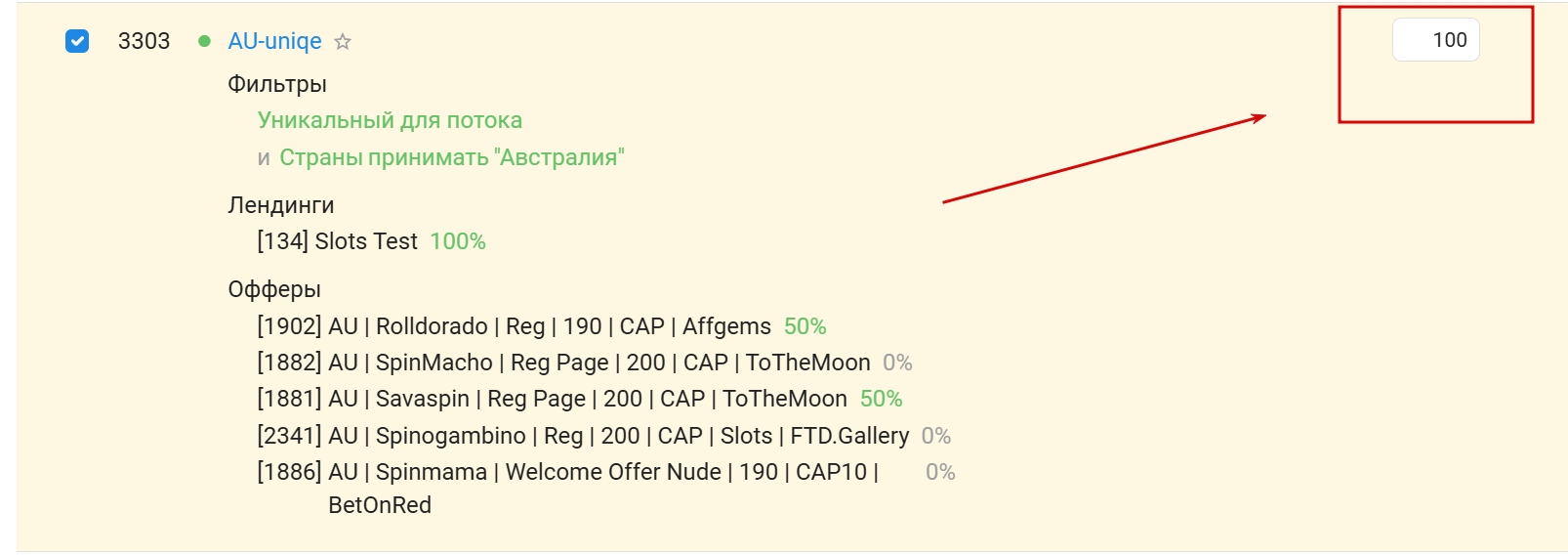
Task: Select the [1882] SpinMacho ToTheMoon offer
Action: tap(563, 363)
